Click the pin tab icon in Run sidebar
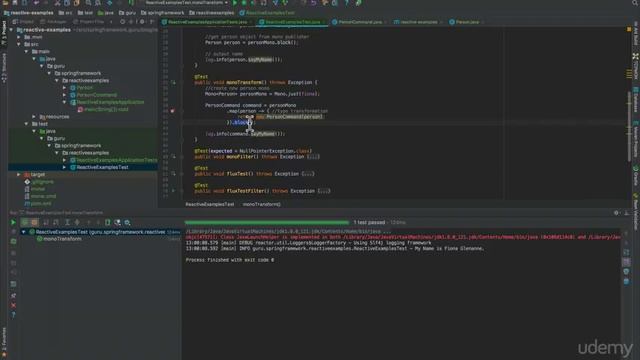The width and height of the screenshot is (640, 360). click(13, 295)
